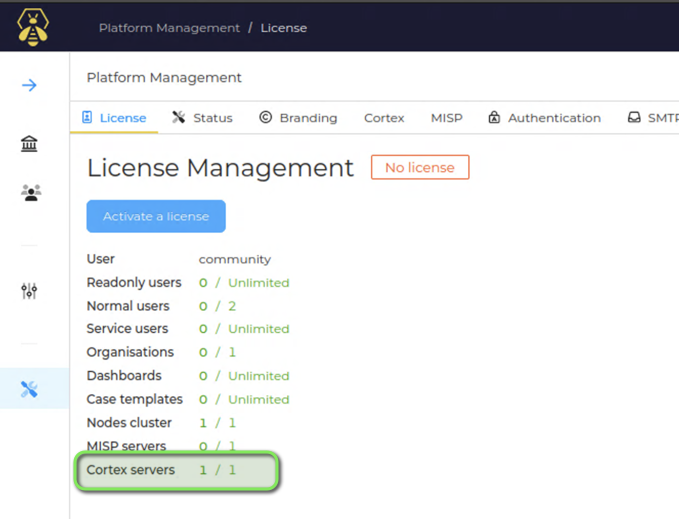Switch to the License tab
679x519 pixels.
114,118
